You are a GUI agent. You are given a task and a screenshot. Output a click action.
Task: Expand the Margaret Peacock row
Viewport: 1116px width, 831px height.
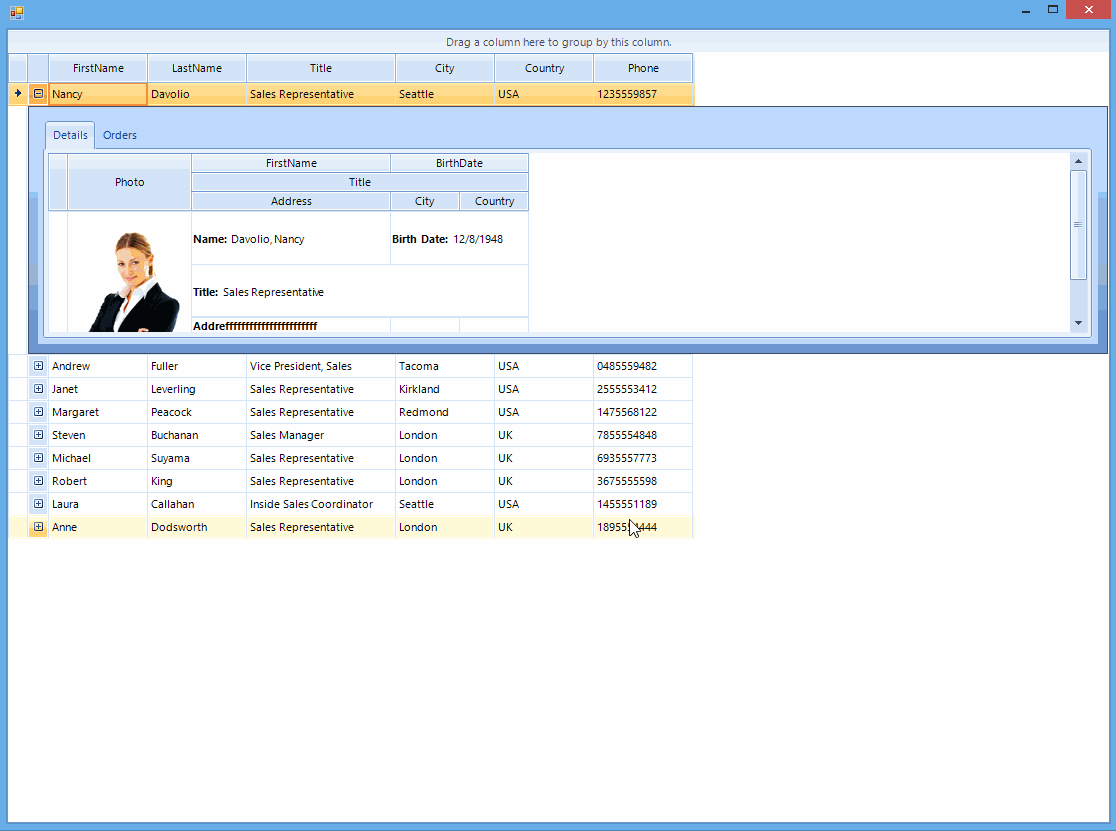coord(38,412)
